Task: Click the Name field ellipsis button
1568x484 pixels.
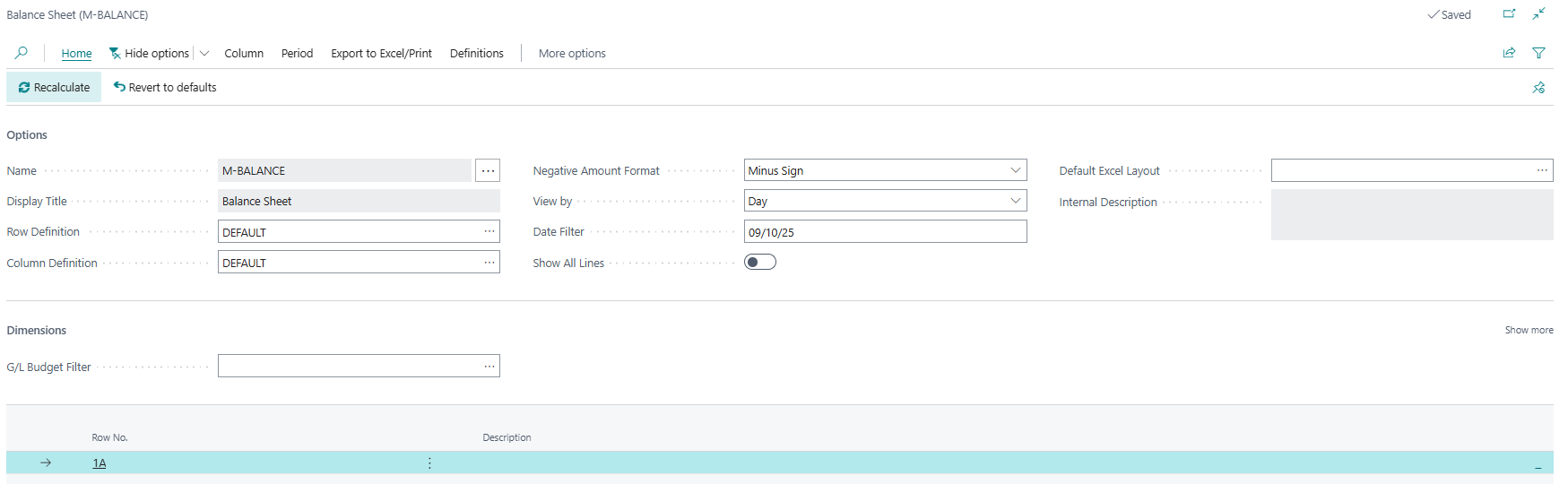Action: click(x=488, y=170)
